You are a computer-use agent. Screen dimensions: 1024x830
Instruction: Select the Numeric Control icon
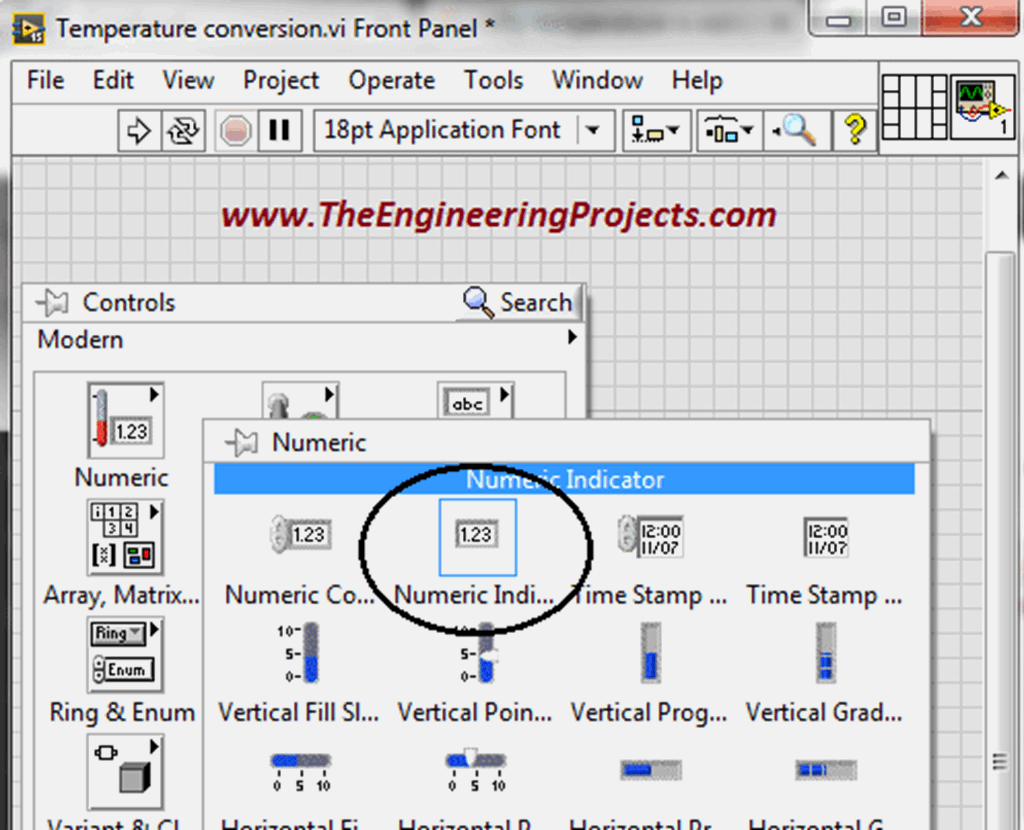click(300, 535)
